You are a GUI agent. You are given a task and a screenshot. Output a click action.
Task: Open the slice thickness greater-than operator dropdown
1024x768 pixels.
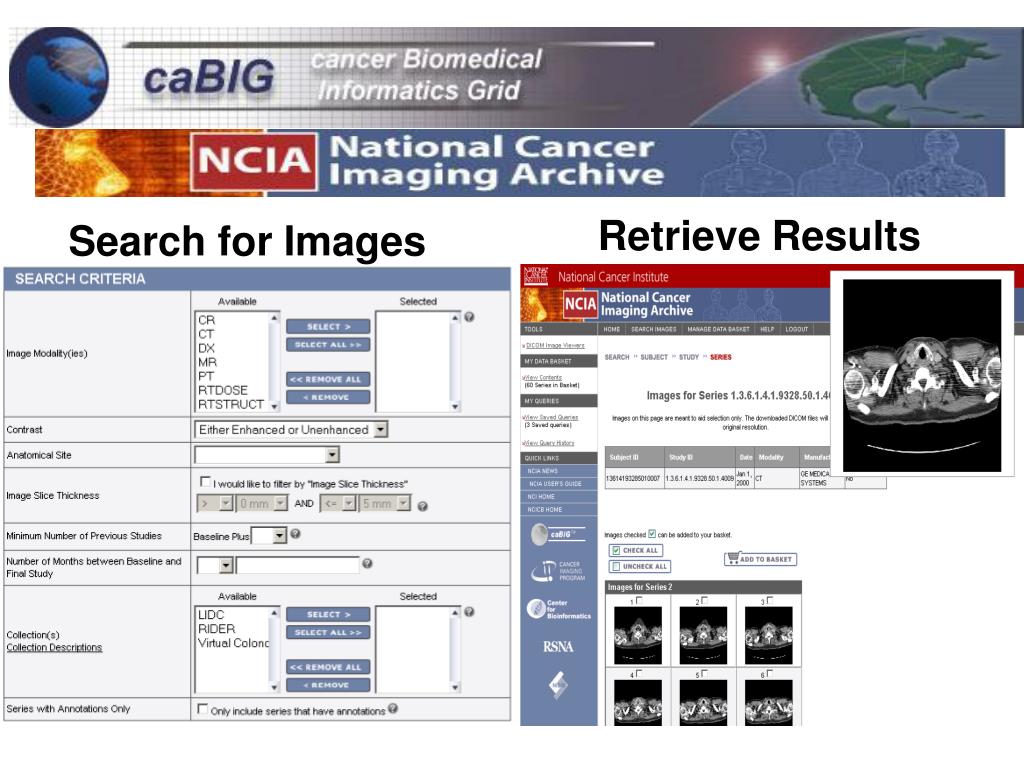pyautogui.click(x=215, y=504)
